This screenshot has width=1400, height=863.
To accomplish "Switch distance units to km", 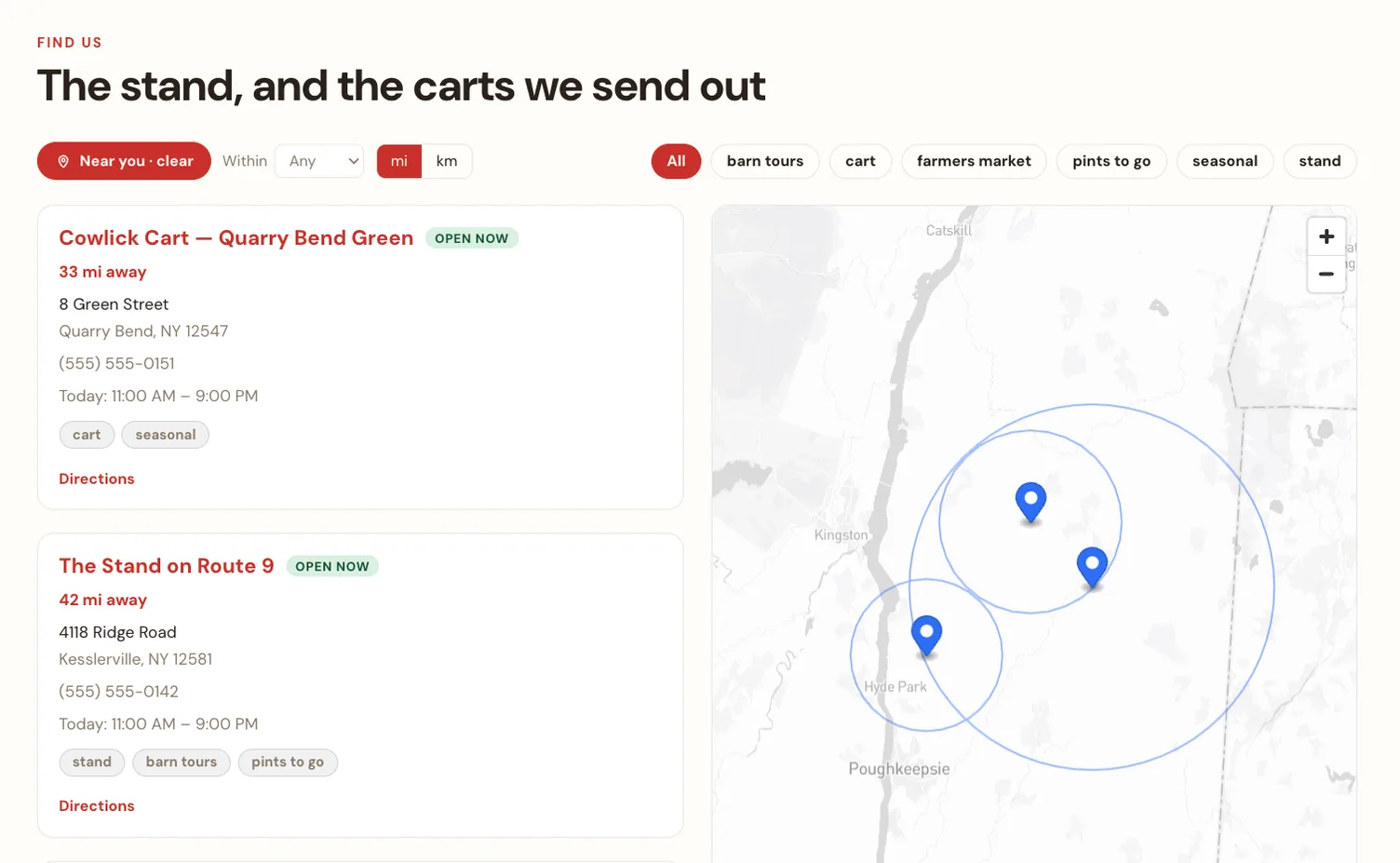I will [x=447, y=161].
